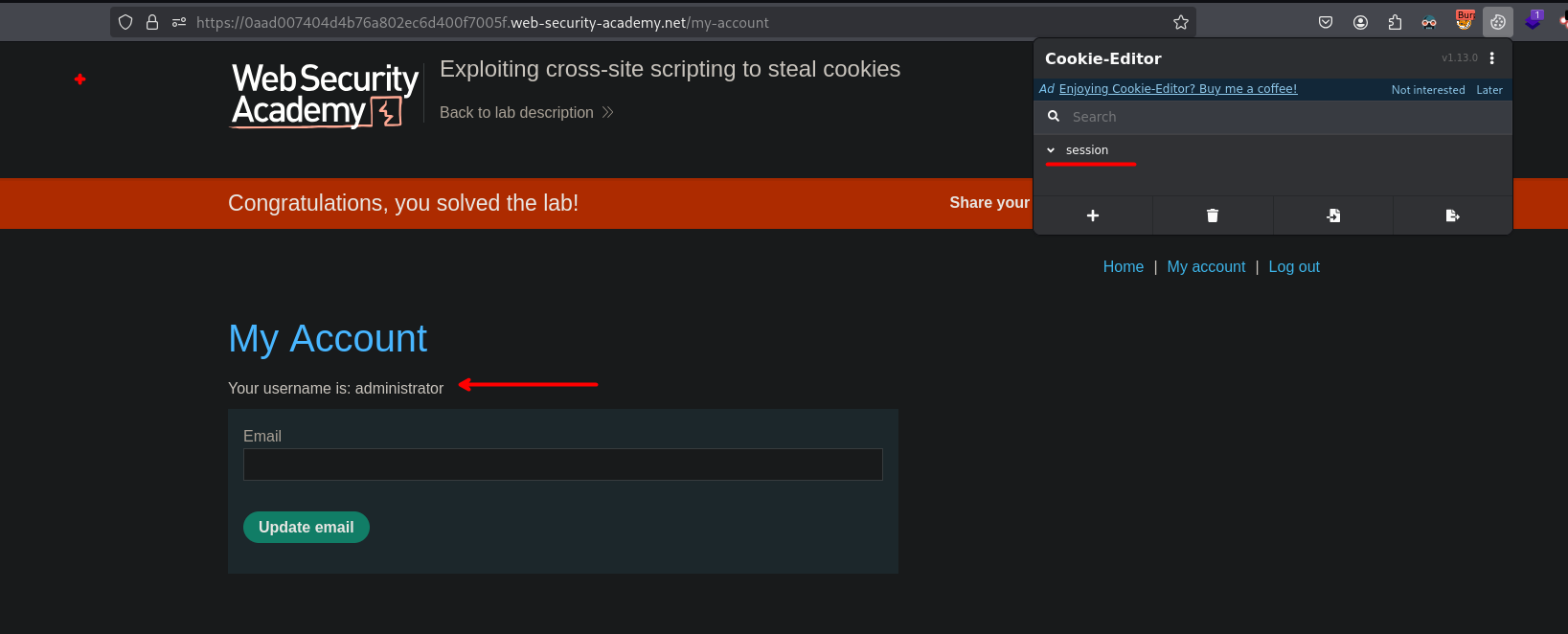Add a new cookie with the plus icon
This screenshot has height=634, width=1568.
[1093, 215]
